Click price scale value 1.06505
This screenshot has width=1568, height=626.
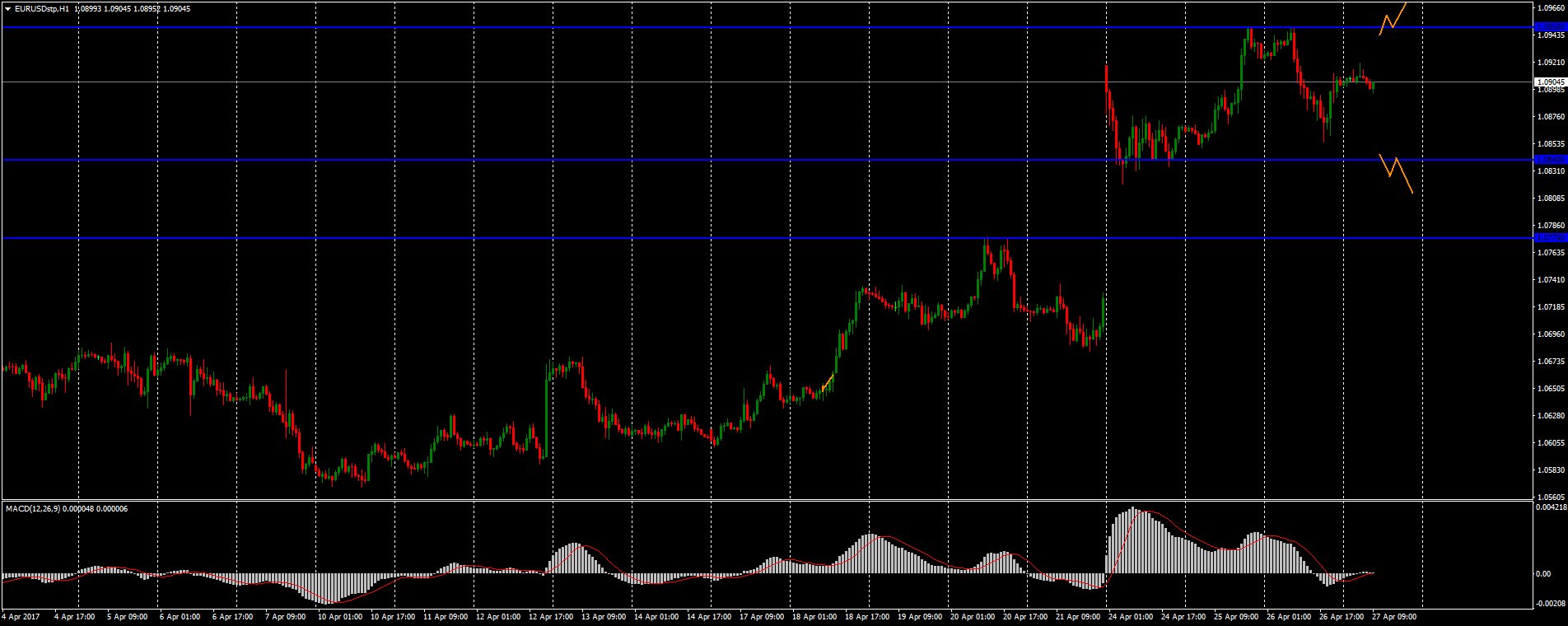(x=1552, y=389)
